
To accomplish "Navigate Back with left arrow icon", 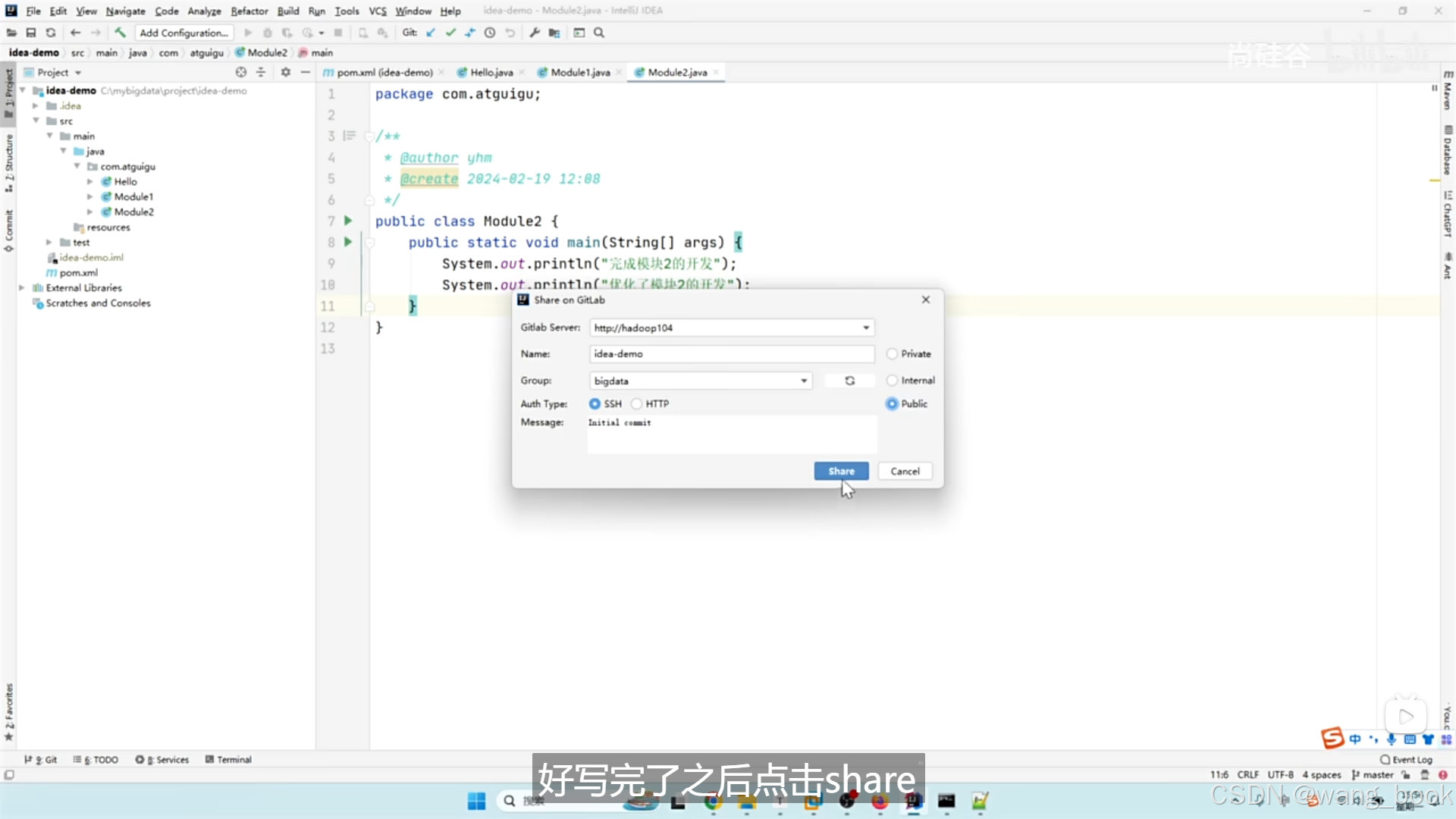I will [x=75, y=33].
